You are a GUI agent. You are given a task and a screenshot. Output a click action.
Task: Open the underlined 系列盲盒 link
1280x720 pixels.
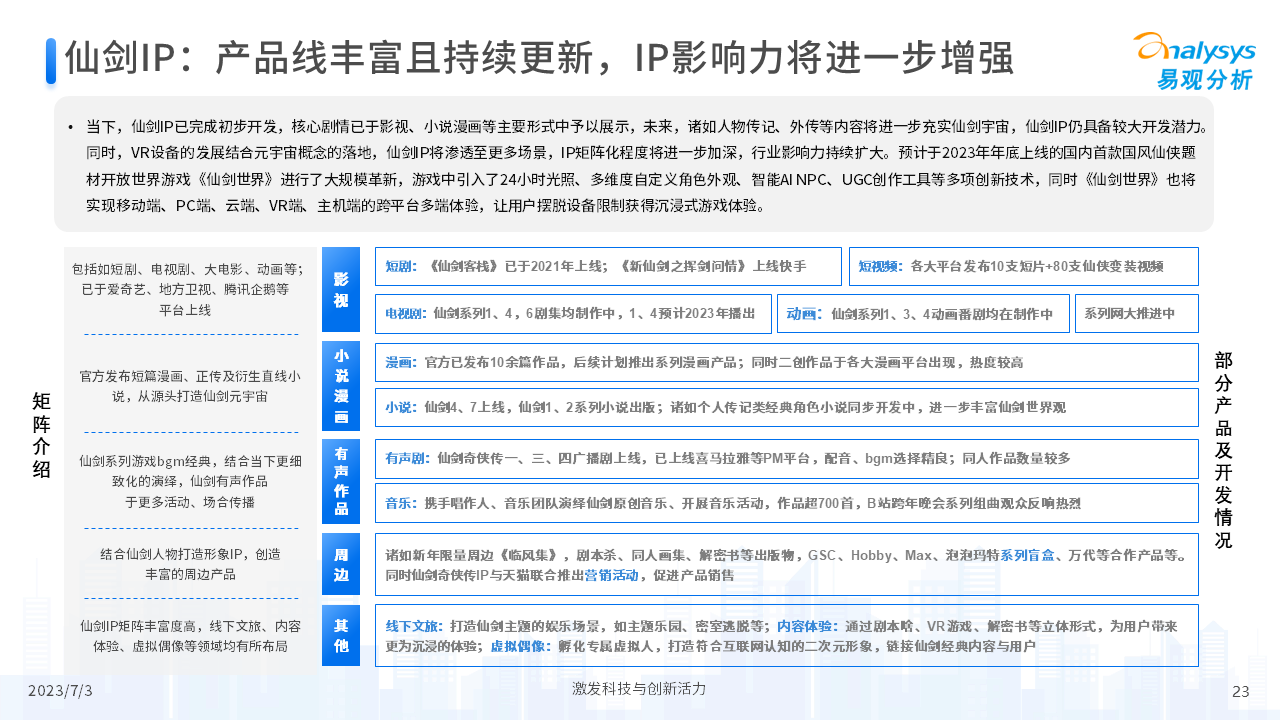tap(1029, 555)
